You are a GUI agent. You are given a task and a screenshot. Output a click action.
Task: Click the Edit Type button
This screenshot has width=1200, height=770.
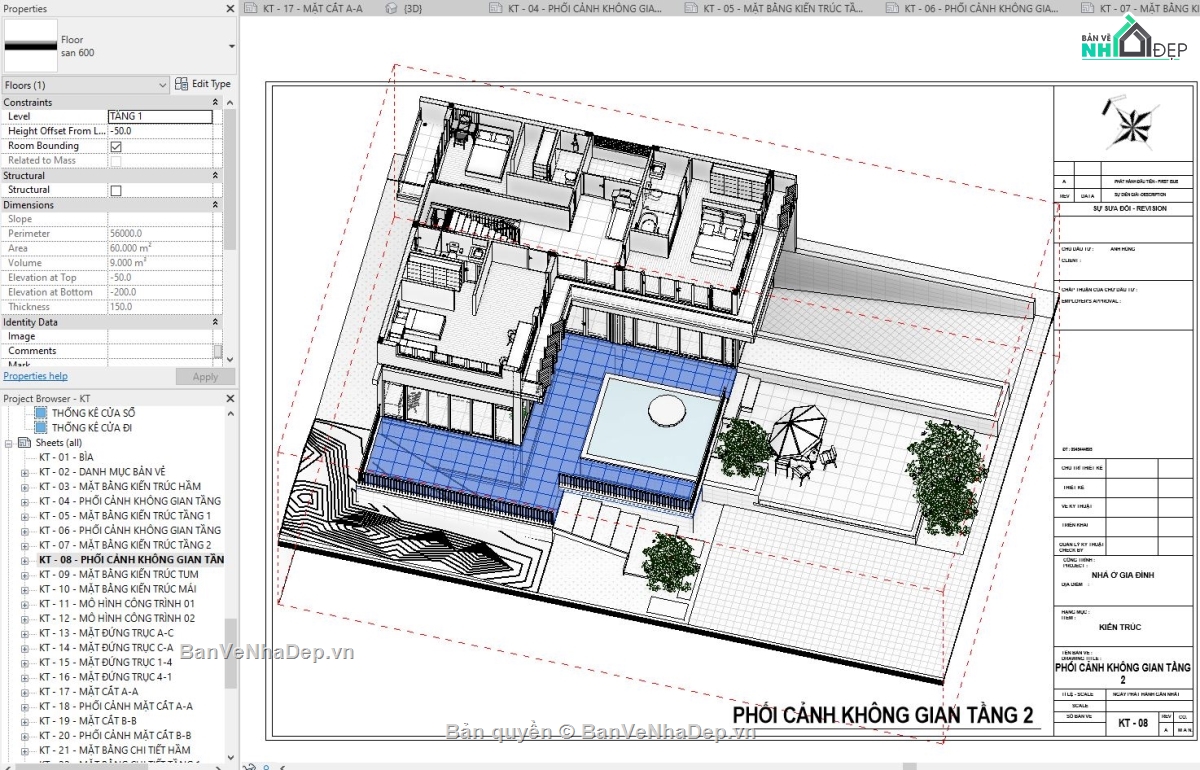pyautogui.click(x=203, y=84)
